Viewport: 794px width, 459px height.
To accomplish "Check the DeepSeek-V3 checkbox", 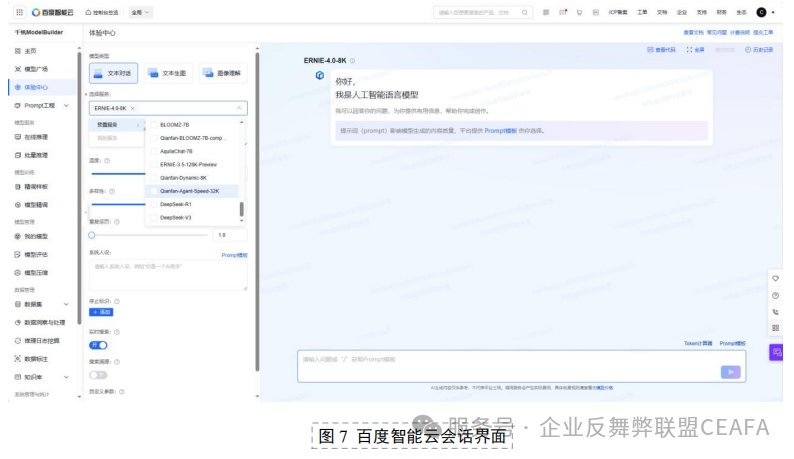I will 154,217.
